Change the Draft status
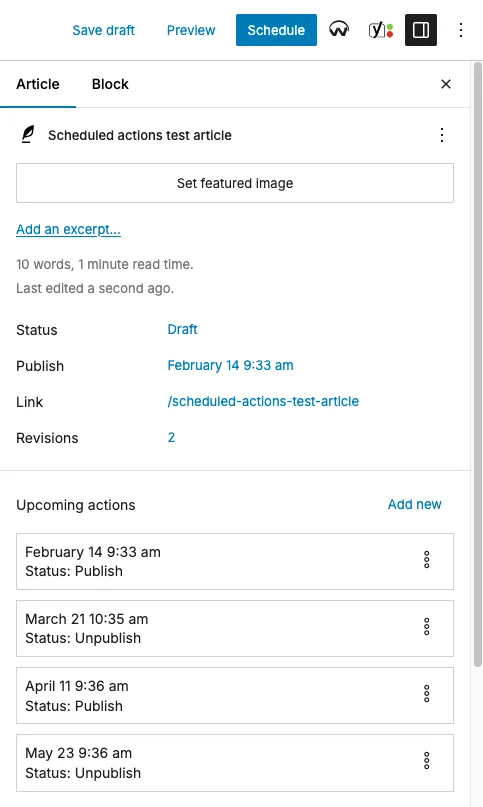This screenshot has width=483, height=807. click(x=182, y=329)
